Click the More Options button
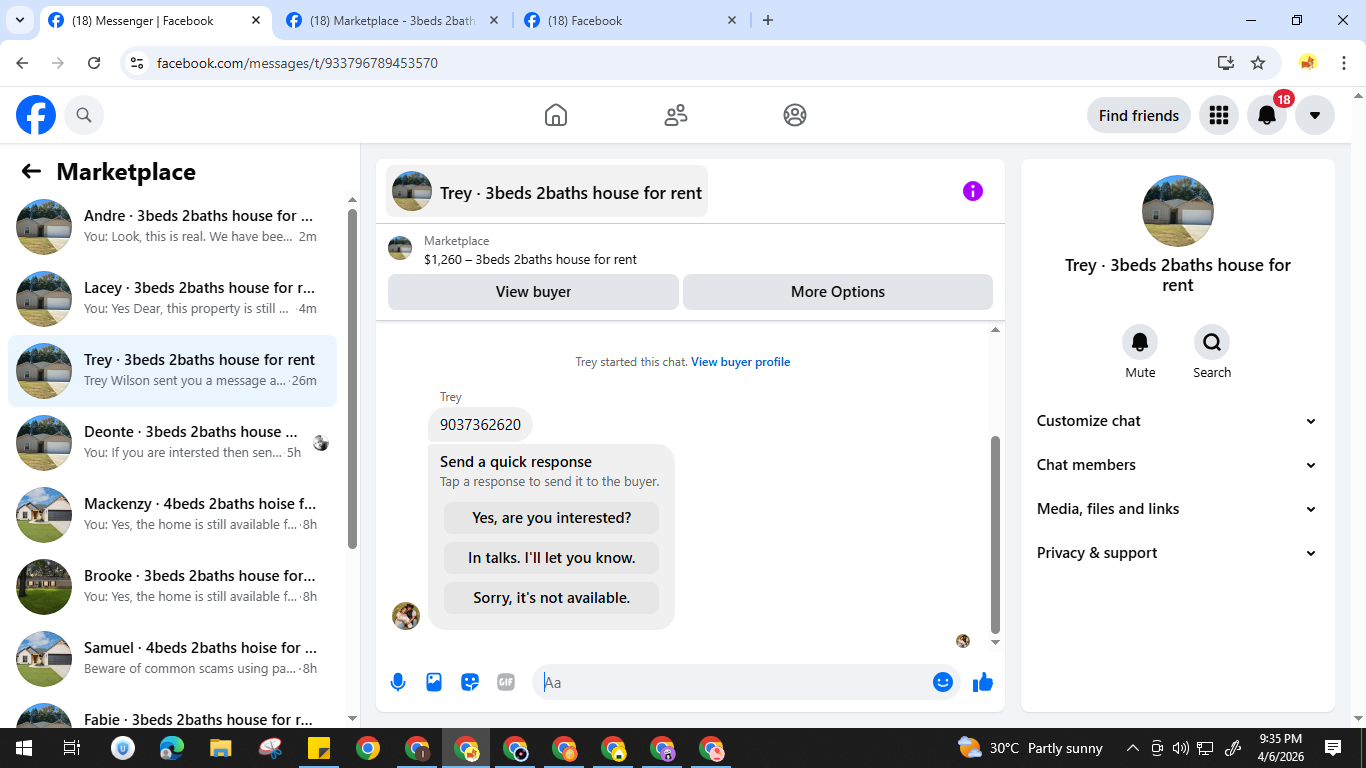 pos(838,292)
